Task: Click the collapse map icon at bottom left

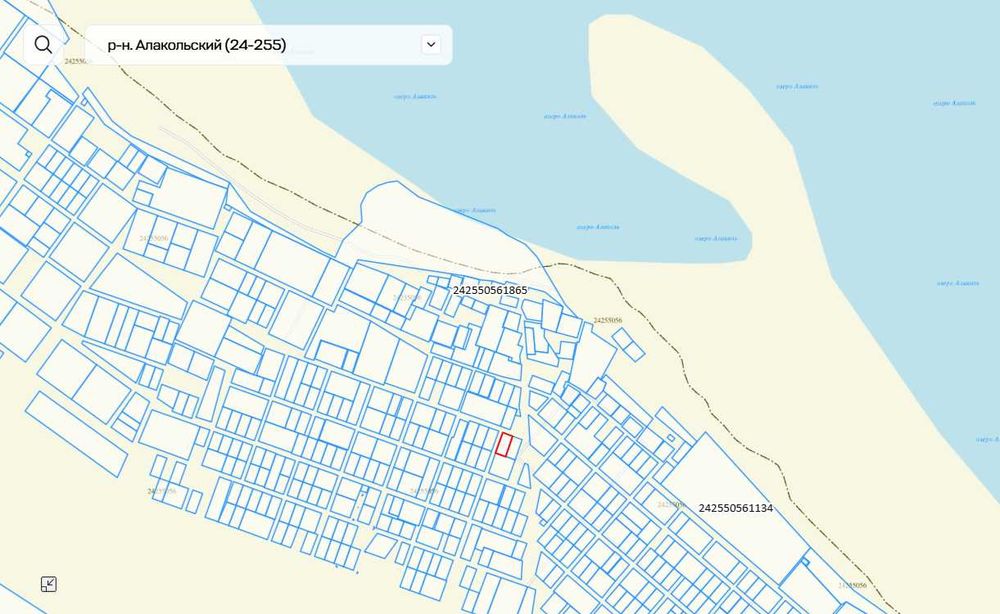Action: [x=48, y=584]
